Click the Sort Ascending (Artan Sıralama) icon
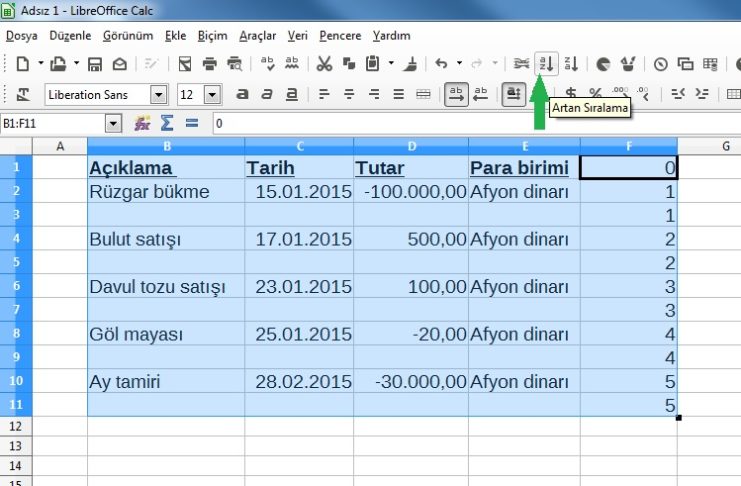741x486 pixels. tap(546, 63)
